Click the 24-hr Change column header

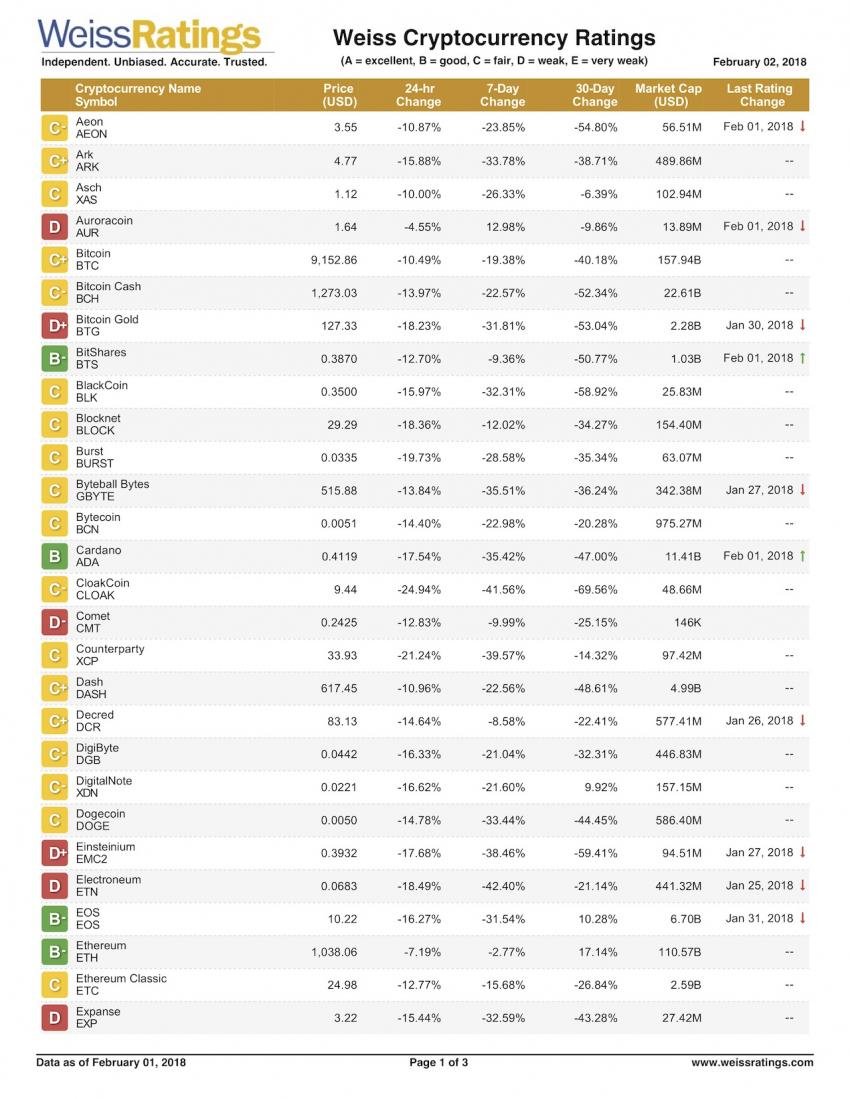click(418, 95)
